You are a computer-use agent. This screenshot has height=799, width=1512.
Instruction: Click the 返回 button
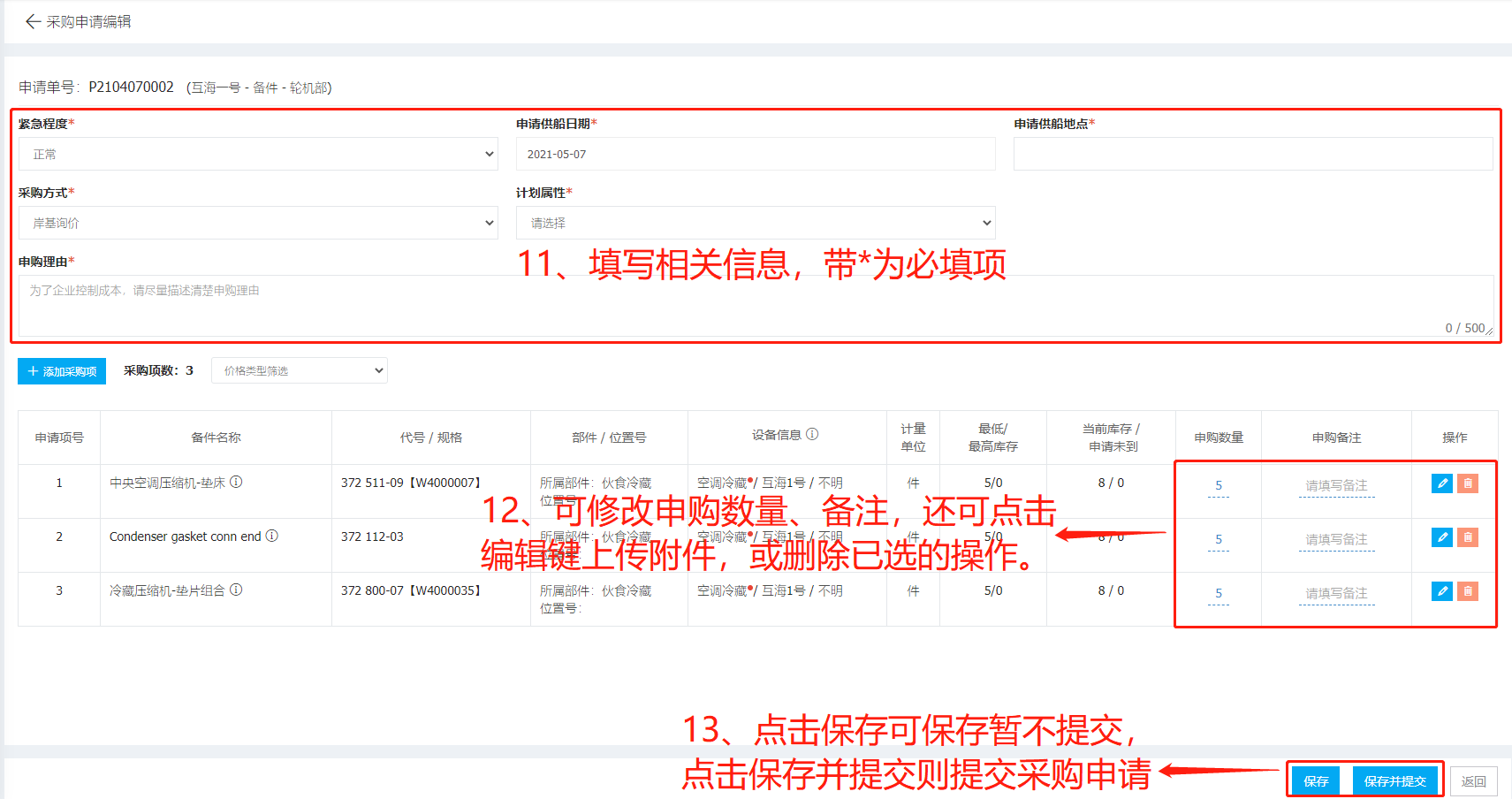(1473, 781)
